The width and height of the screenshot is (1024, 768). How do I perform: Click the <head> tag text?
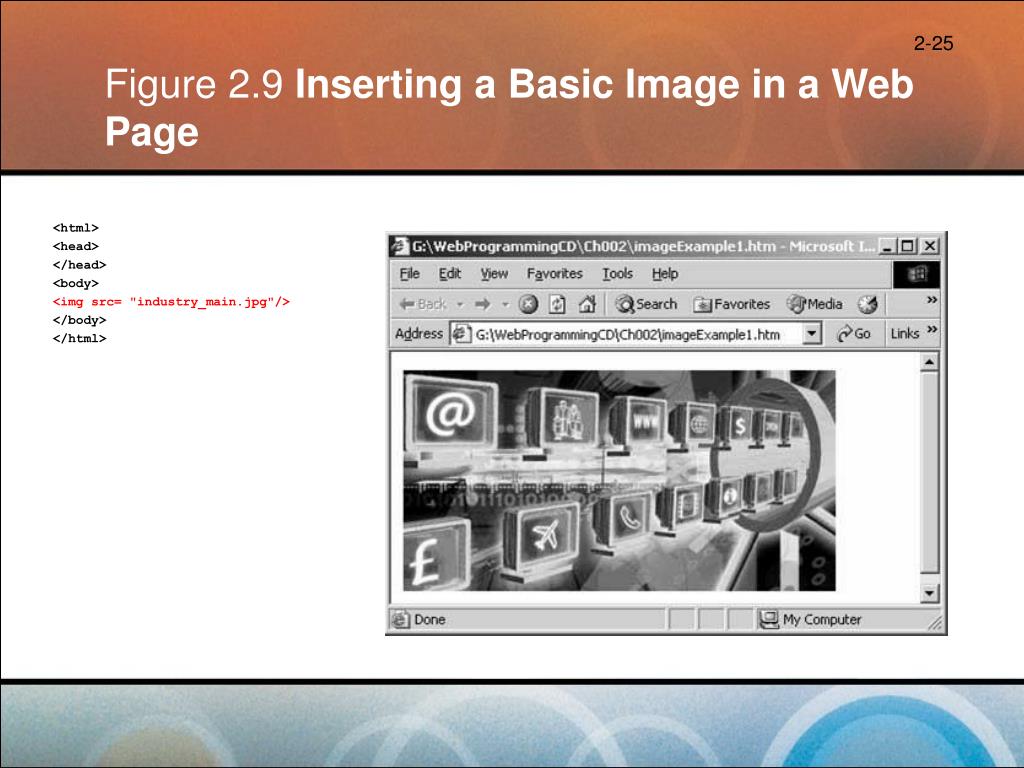click(x=76, y=246)
